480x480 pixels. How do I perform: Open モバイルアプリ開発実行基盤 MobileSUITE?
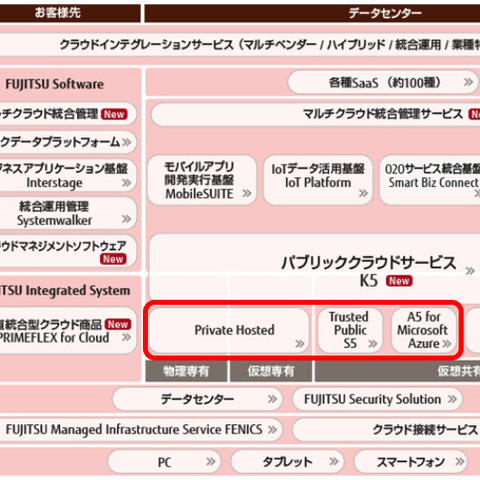(x=202, y=180)
